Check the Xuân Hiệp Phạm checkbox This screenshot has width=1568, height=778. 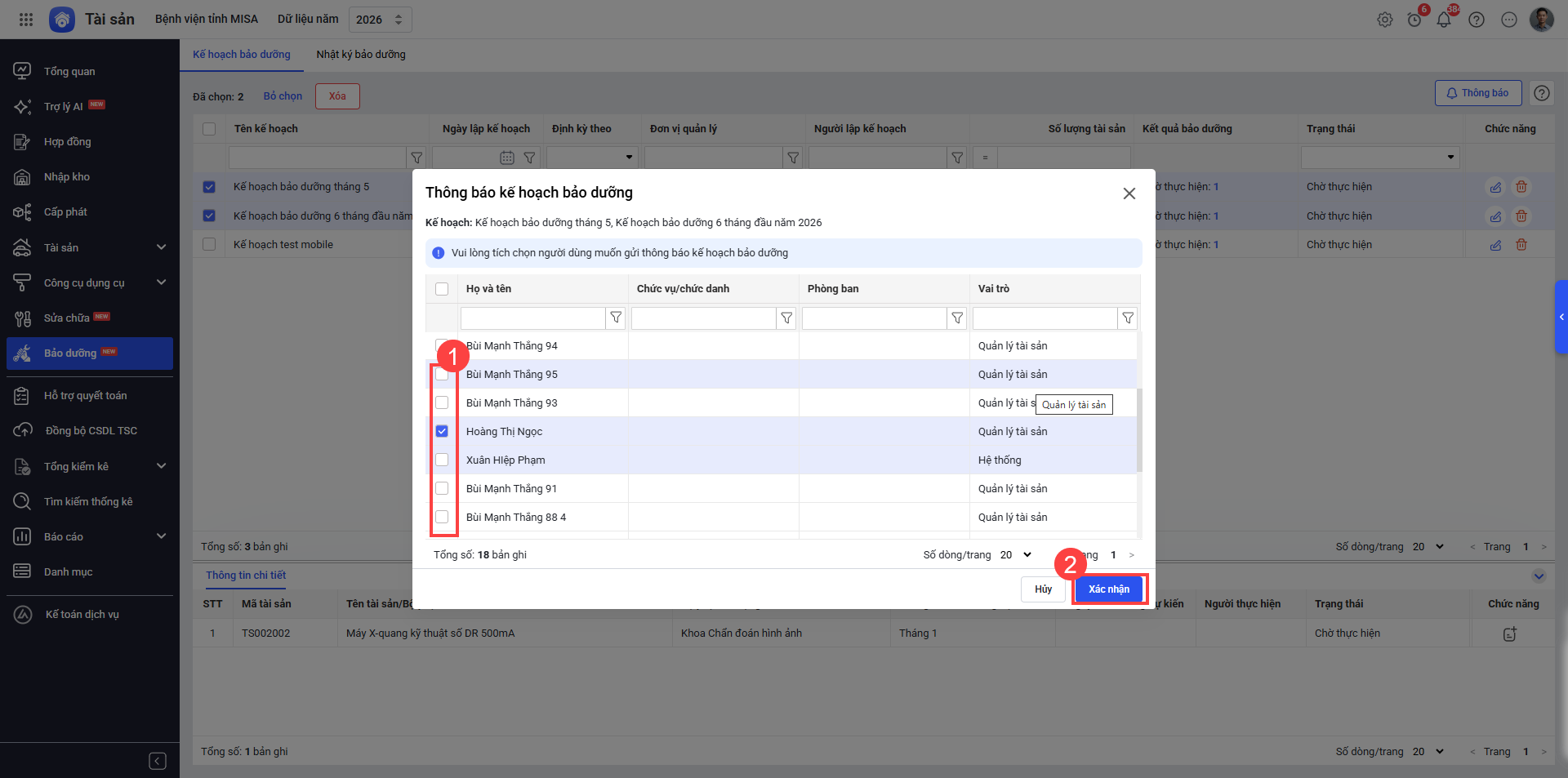tap(442, 460)
